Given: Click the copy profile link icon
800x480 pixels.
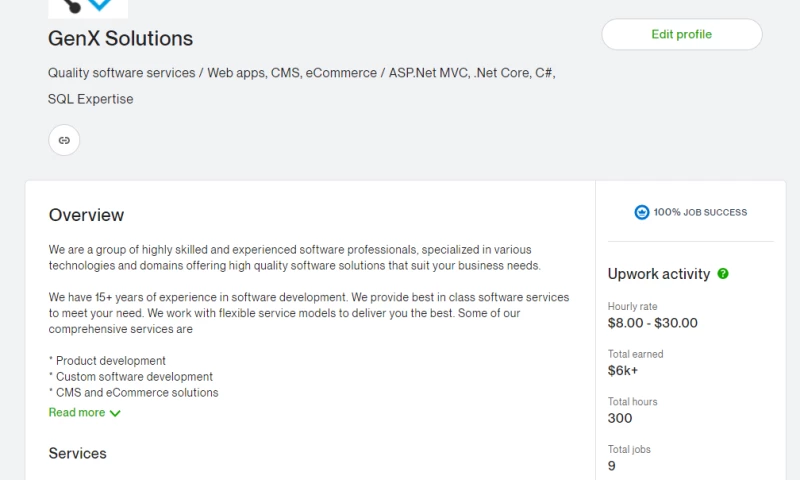Looking at the screenshot, I should point(64,140).
